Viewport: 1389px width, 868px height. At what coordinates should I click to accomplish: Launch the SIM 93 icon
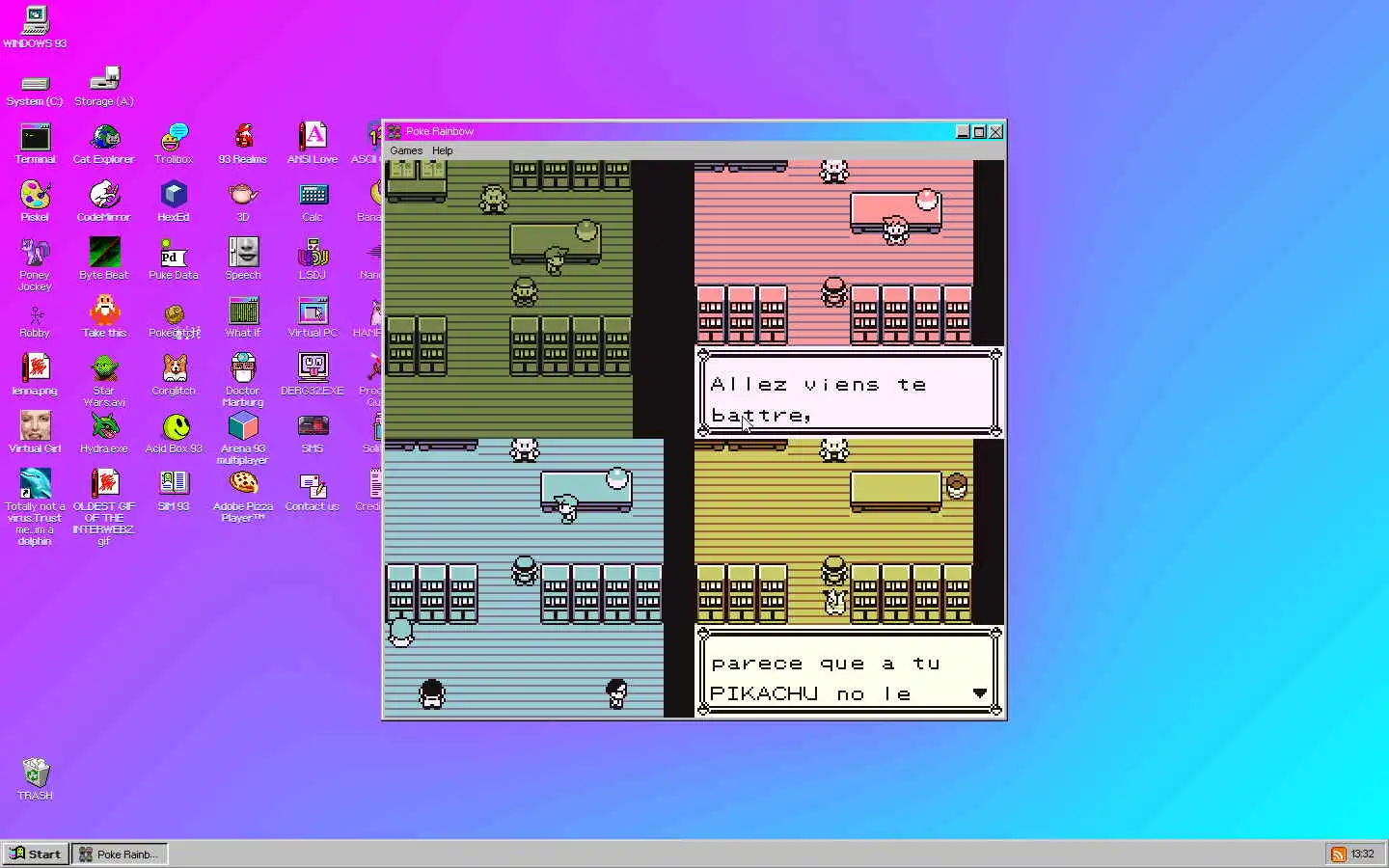[174, 492]
